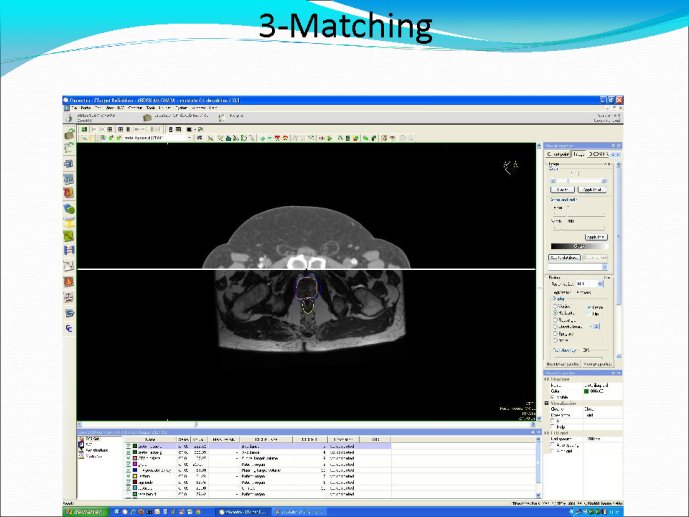Switch to the Image tab in right panel
The image size is (689, 517).
(x=578, y=154)
